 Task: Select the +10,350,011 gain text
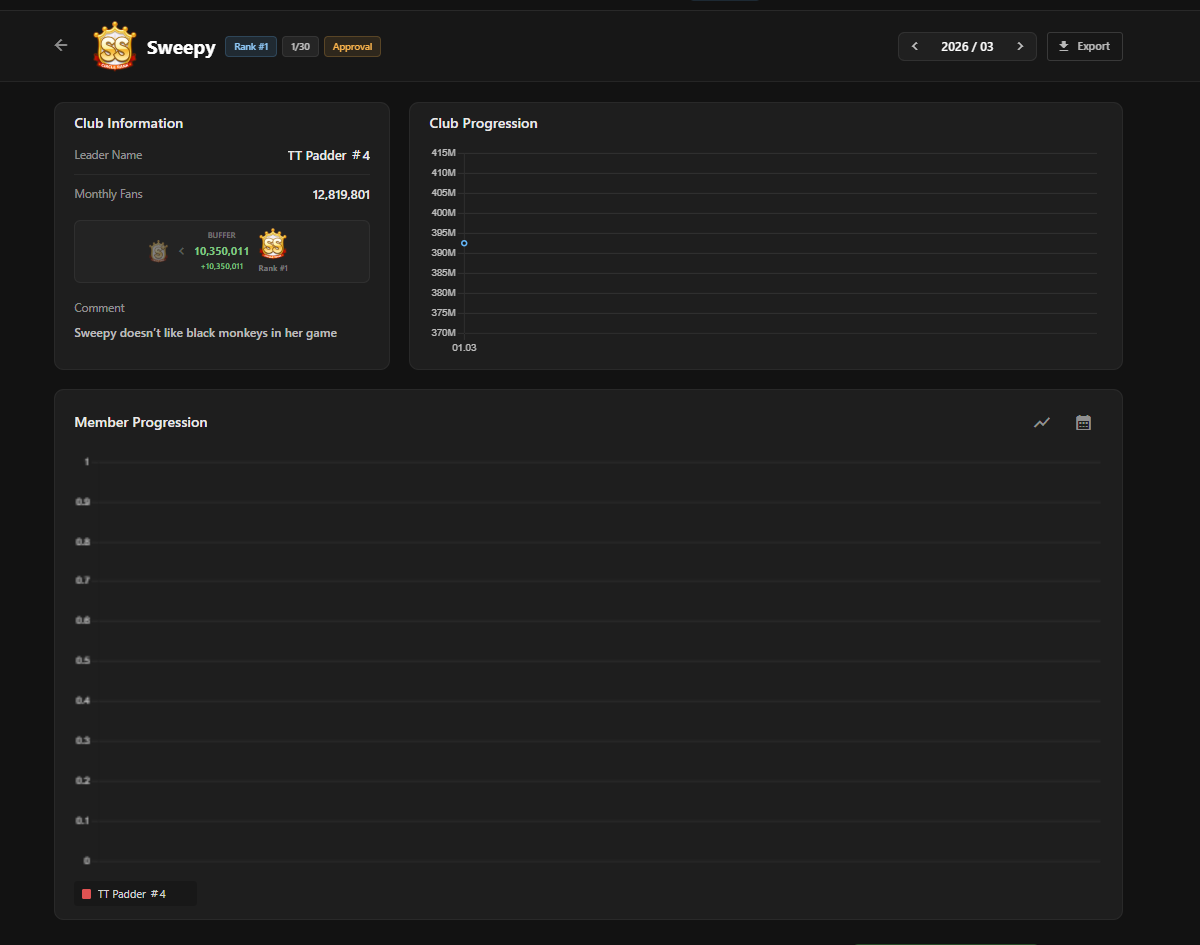[222, 266]
